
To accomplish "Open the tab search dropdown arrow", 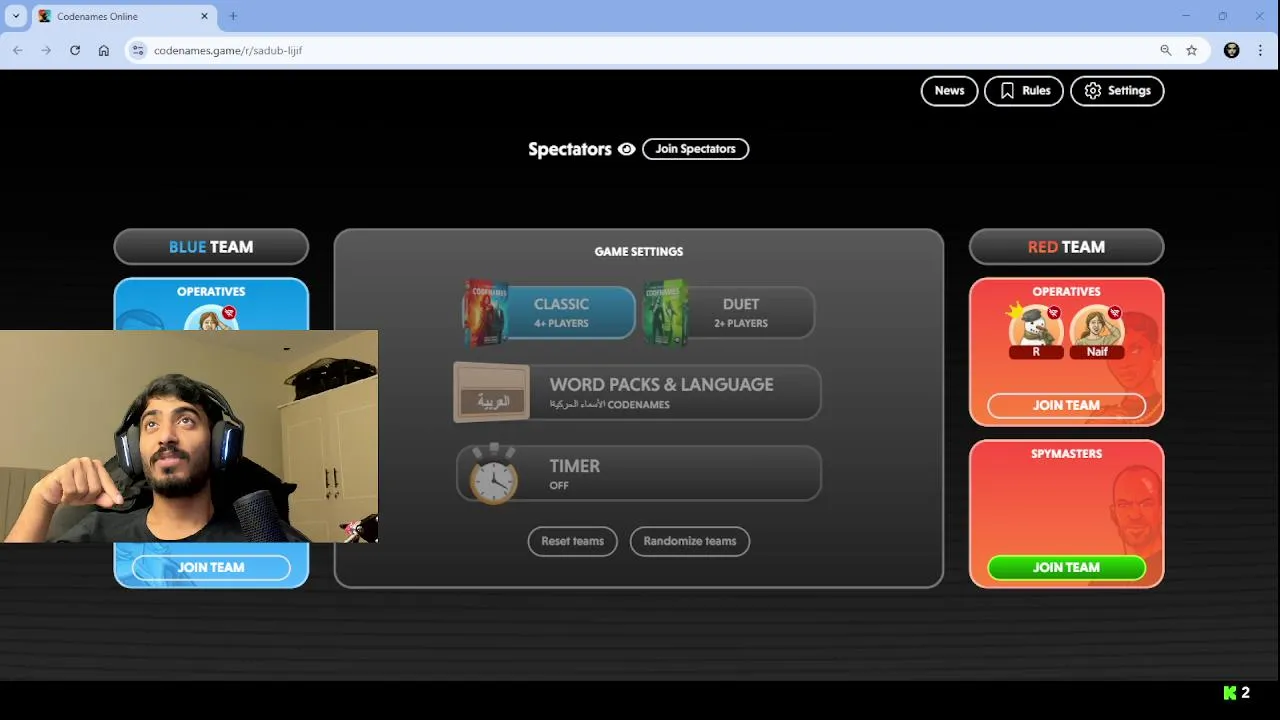I will [16, 17].
